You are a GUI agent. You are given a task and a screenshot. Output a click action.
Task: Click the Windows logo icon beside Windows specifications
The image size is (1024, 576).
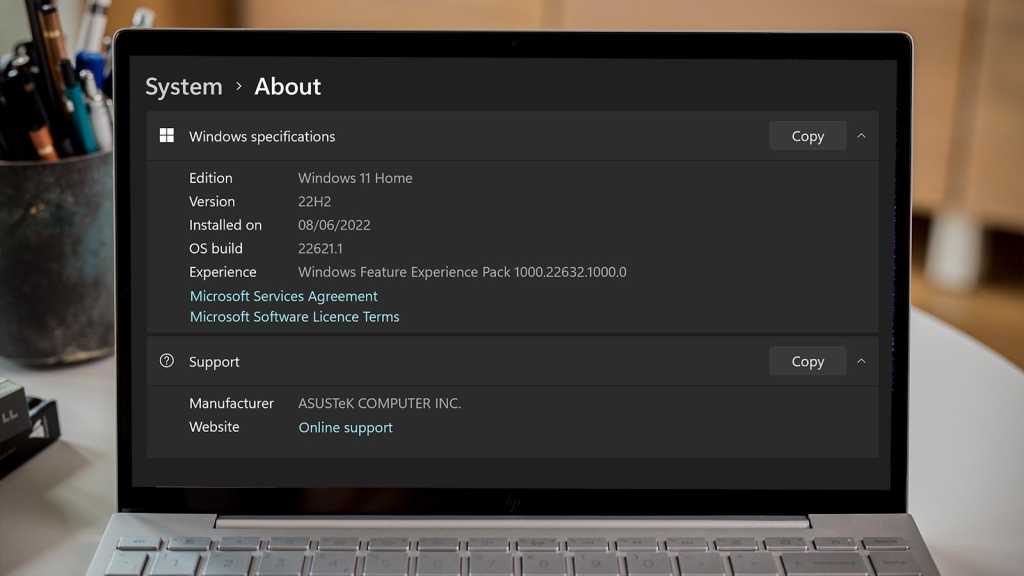coord(167,135)
